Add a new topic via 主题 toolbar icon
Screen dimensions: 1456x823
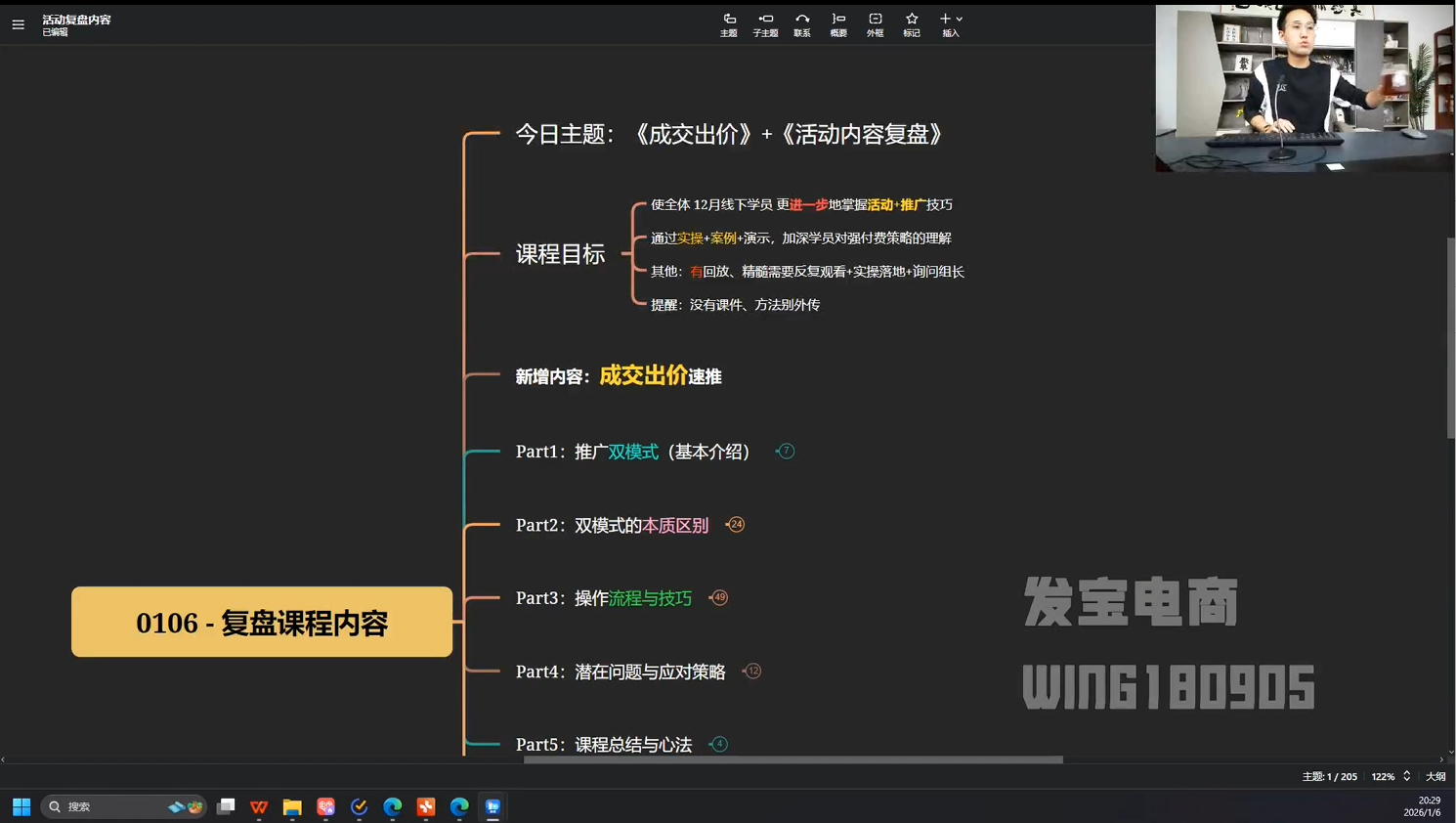coord(729,24)
